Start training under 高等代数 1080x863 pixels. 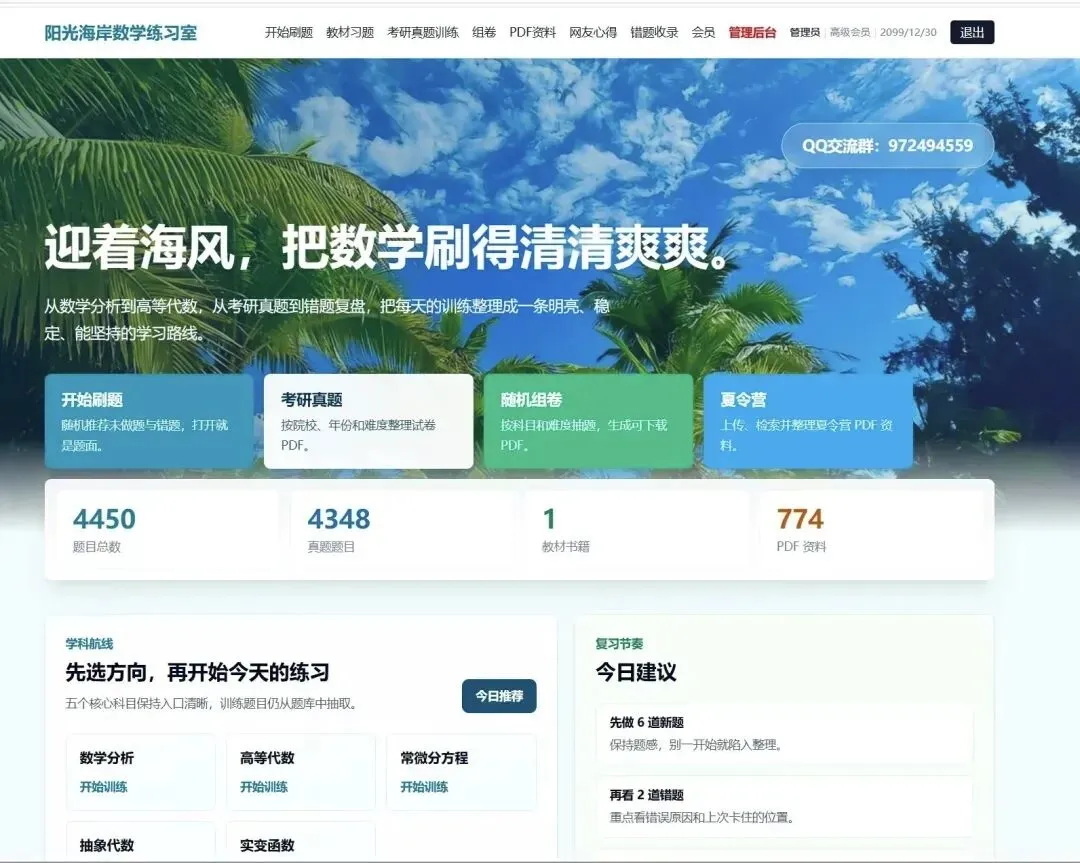(264, 787)
